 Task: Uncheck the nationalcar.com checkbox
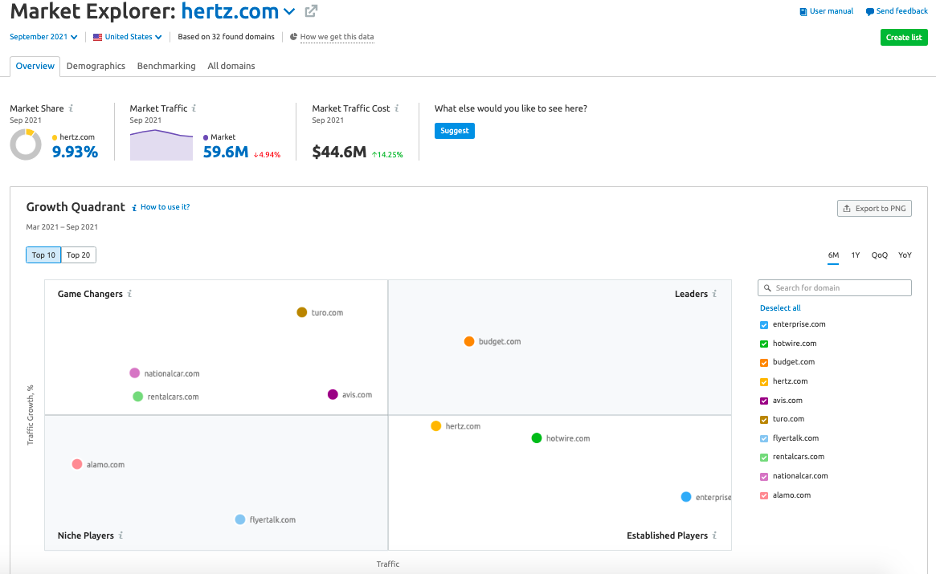click(763, 477)
